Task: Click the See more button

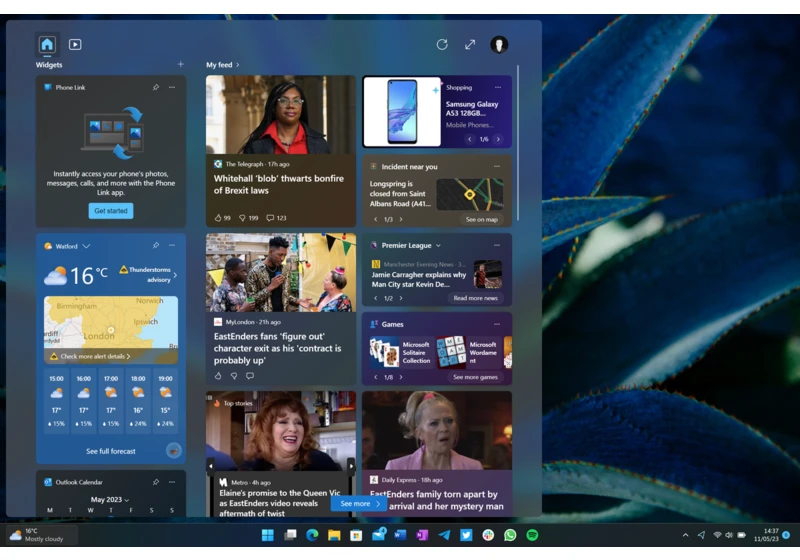Action: (359, 503)
